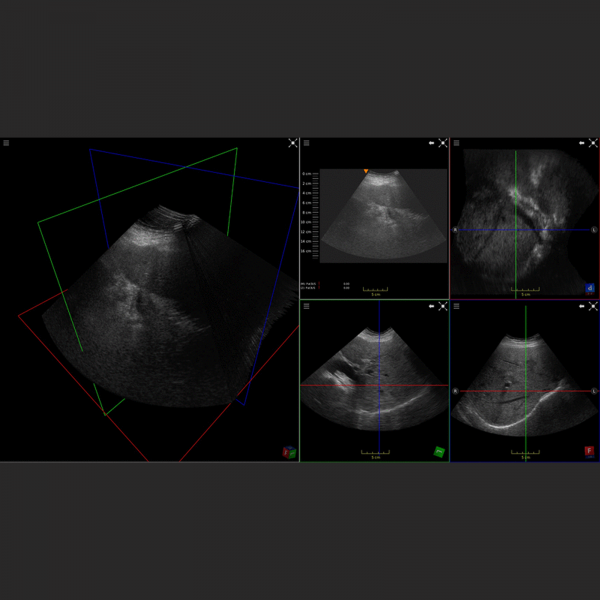Open the bottom-middle slice view's menu
Screen dimensions: 600x600
[x=306, y=307]
